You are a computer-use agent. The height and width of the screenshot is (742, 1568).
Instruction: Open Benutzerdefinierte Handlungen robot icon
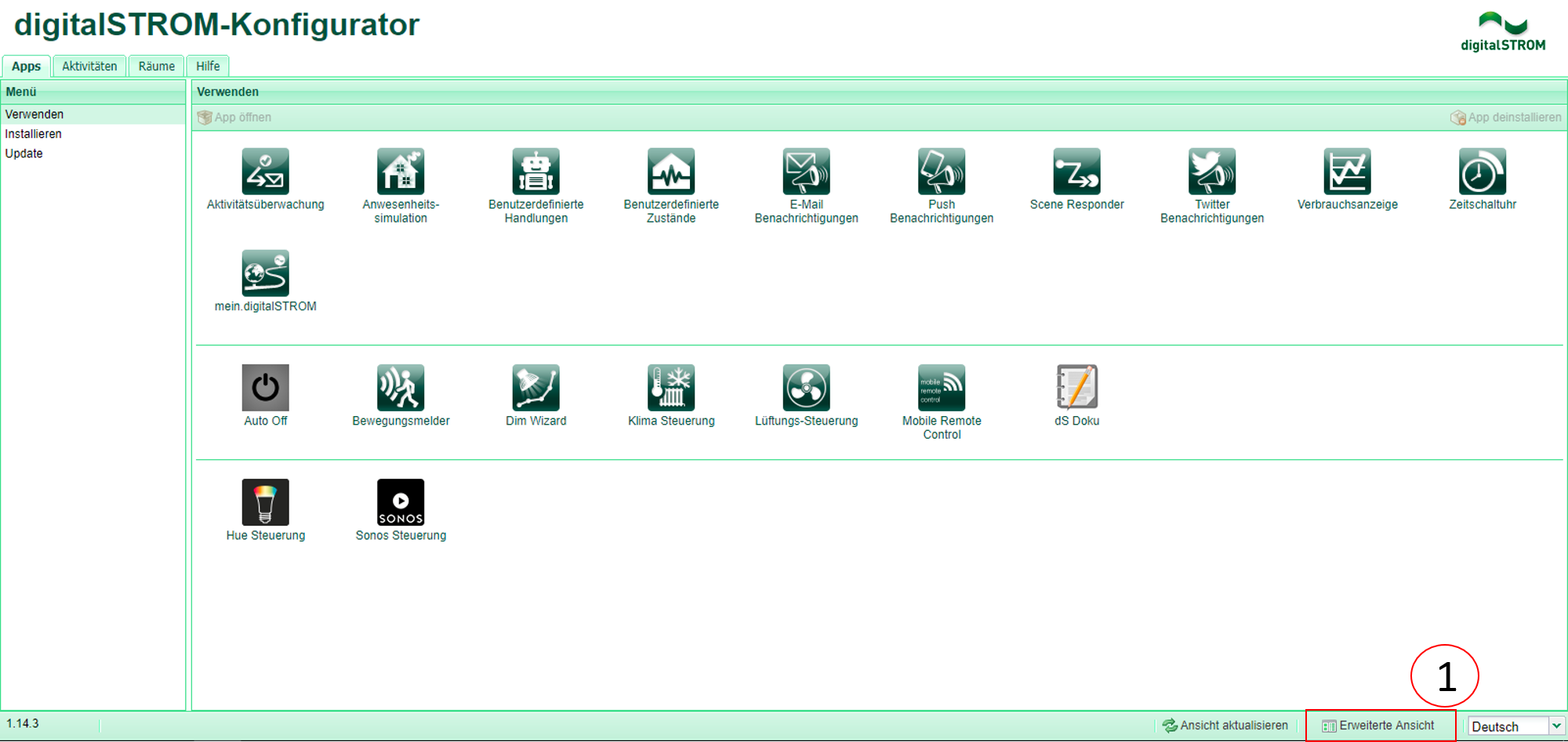point(535,171)
